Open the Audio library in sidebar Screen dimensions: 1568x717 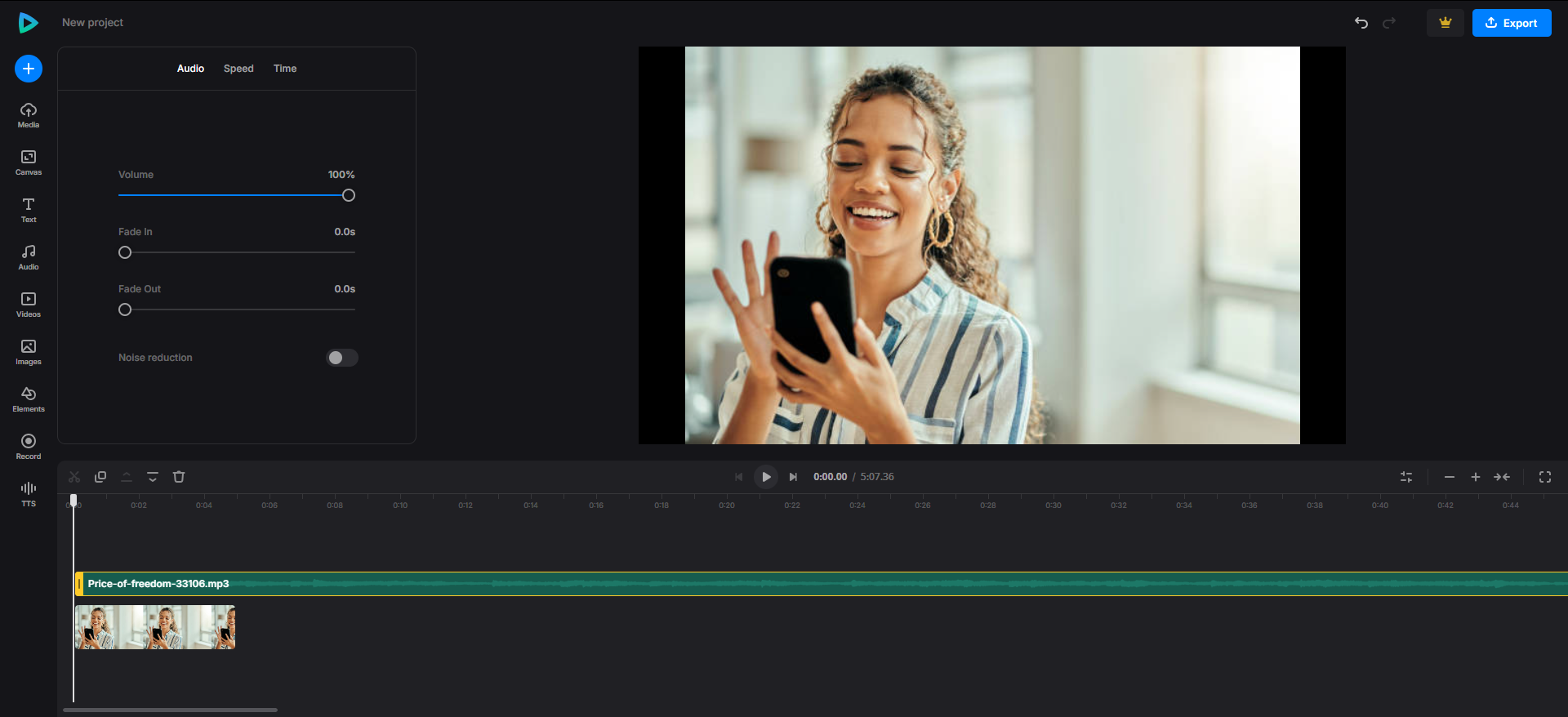tap(29, 257)
